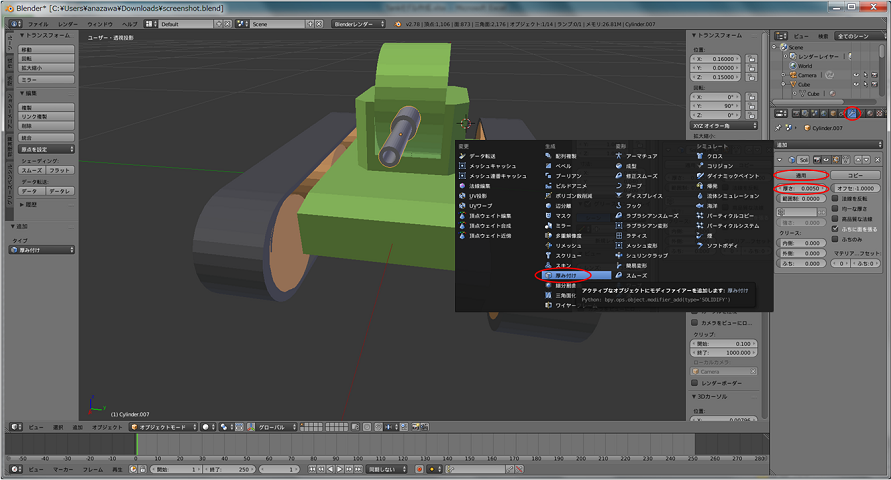Click the Array (配列複製) modifier icon
This screenshot has height=480, width=891.
pyautogui.click(x=549, y=156)
